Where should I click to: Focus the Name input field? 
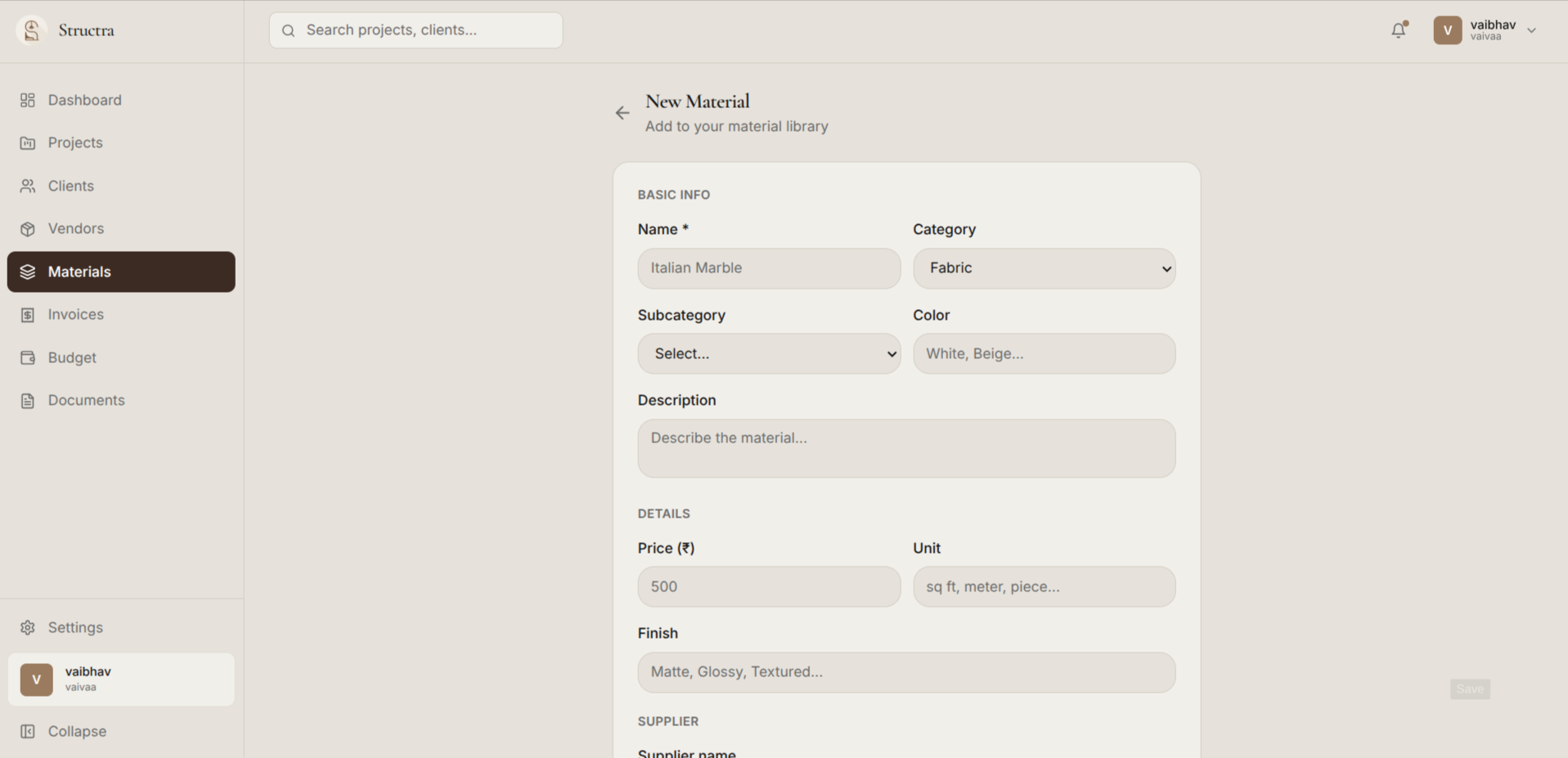point(769,268)
